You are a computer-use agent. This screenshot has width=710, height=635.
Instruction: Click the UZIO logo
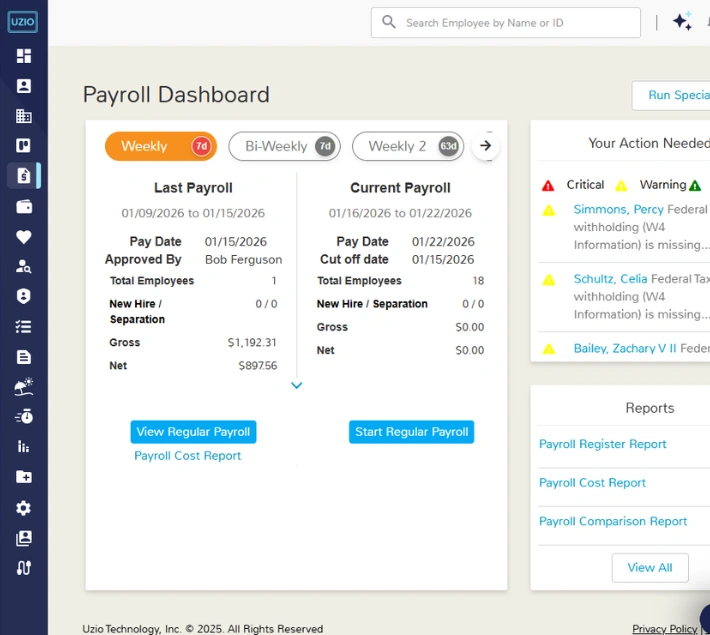tap(23, 21)
